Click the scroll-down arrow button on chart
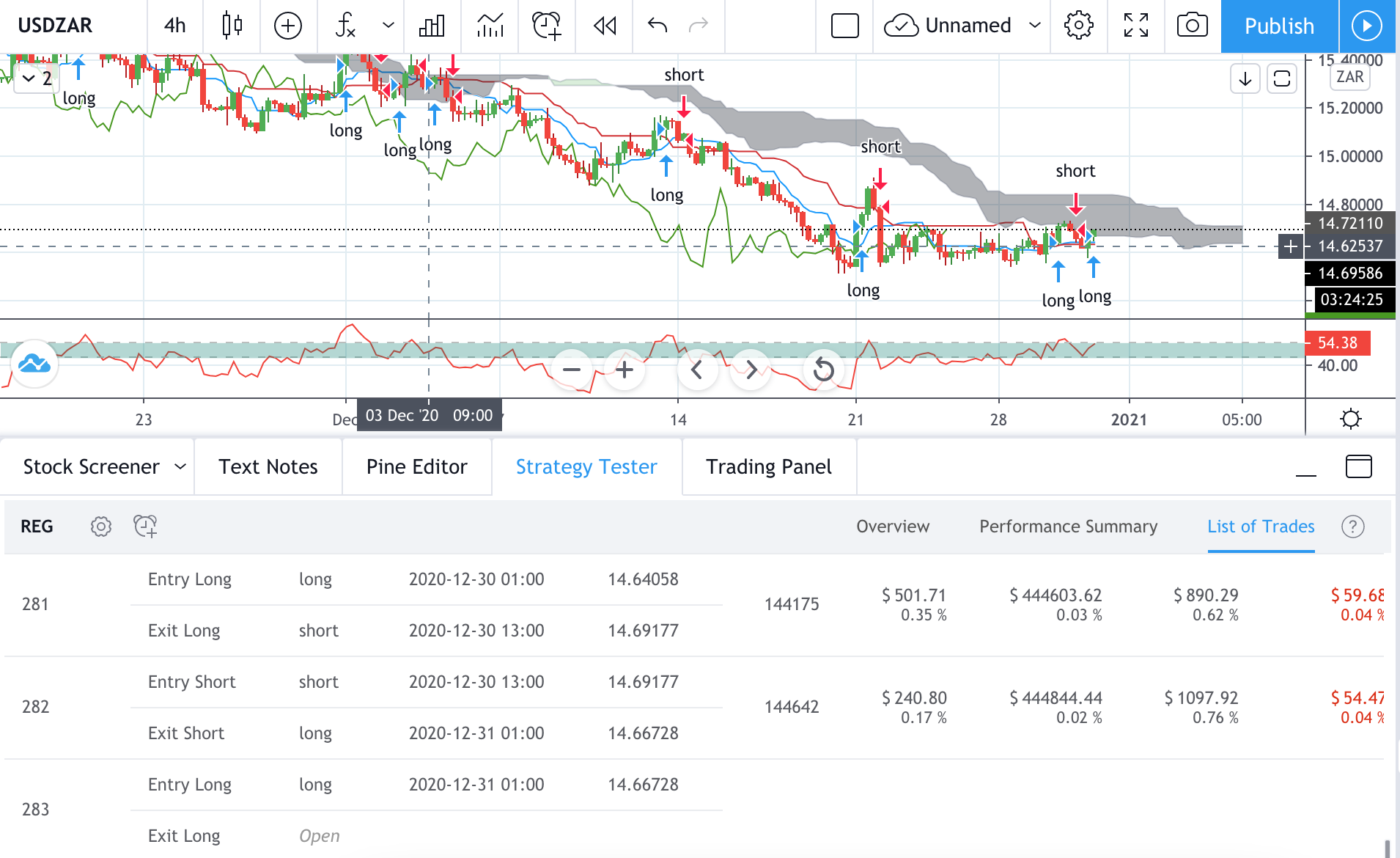The width and height of the screenshot is (1400, 858). coord(1245,78)
